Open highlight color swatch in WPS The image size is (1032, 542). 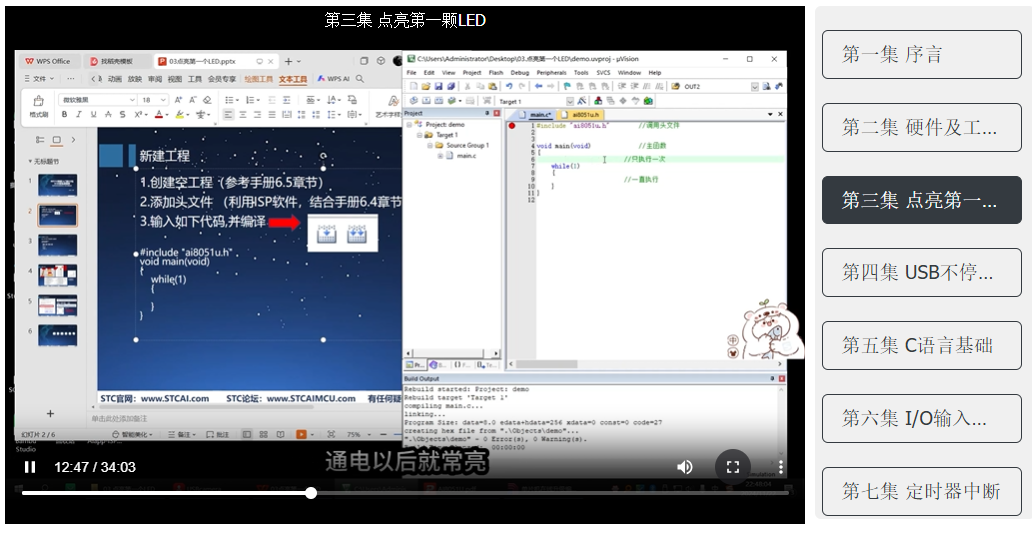click(x=180, y=114)
